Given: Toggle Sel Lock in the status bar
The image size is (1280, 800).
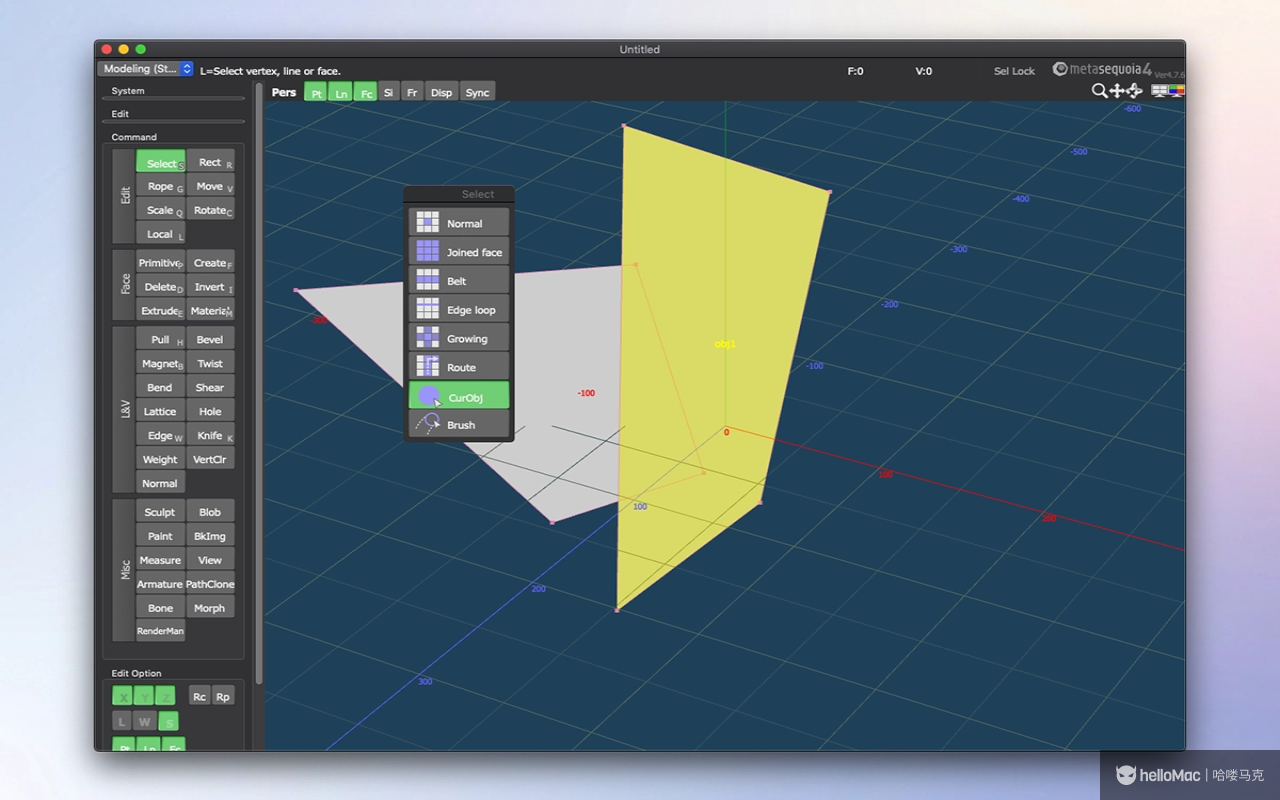Looking at the screenshot, I should pyautogui.click(x=1014, y=71).
